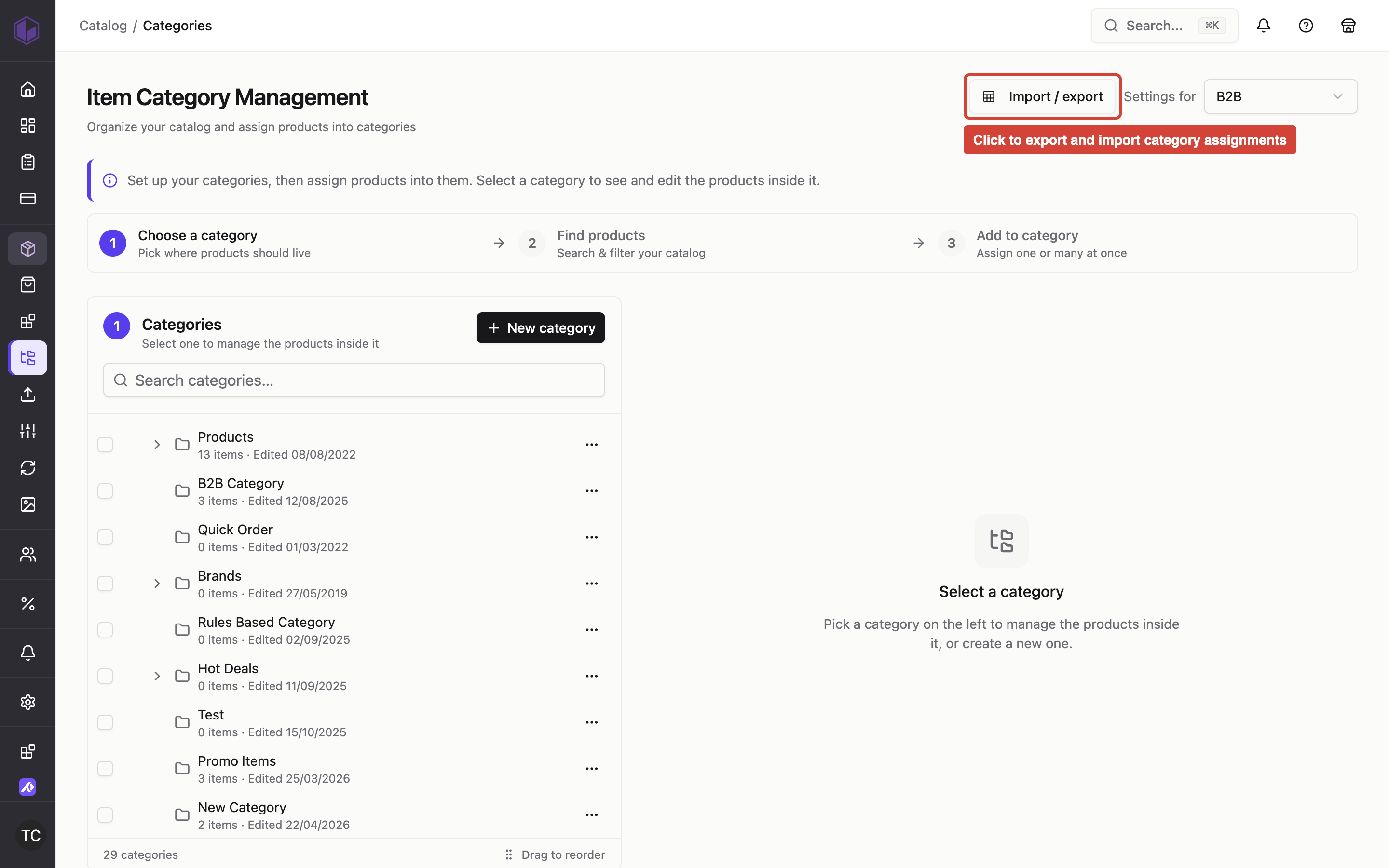The height and width of the screenshot is (868, 1389).
Task: Check the Products category checkbox
Action: [x=105, y=444]
